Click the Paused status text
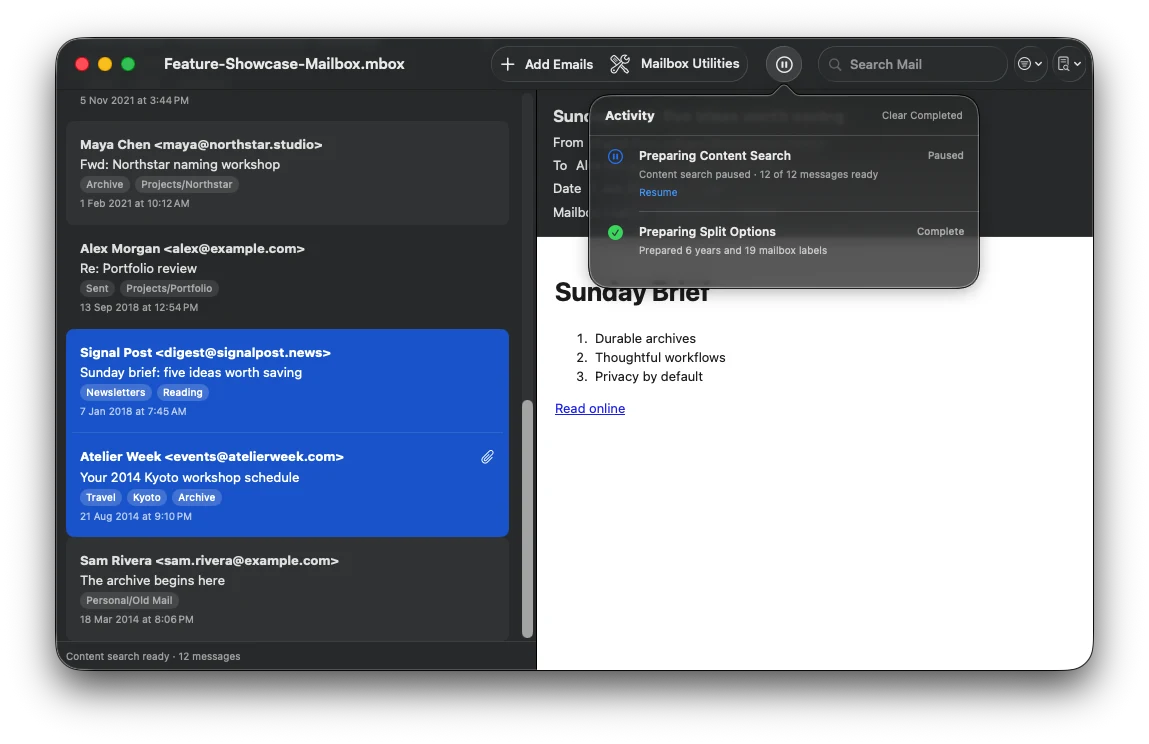1149x744 pixels. [945, 156]
